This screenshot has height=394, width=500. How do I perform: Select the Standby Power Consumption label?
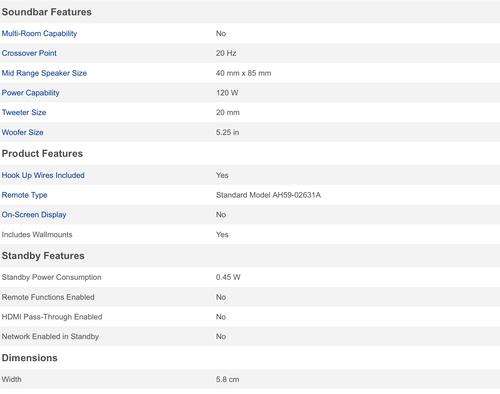tap(52, 277)
